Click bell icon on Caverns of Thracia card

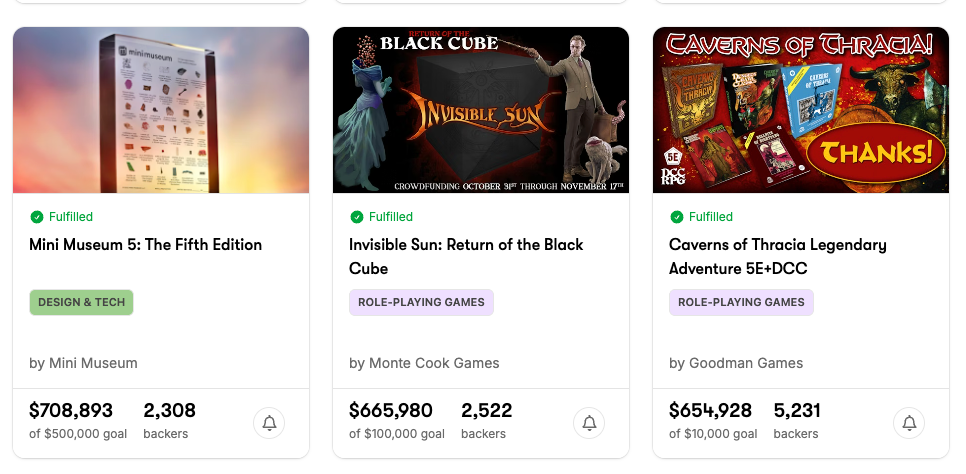pos(909,423)
